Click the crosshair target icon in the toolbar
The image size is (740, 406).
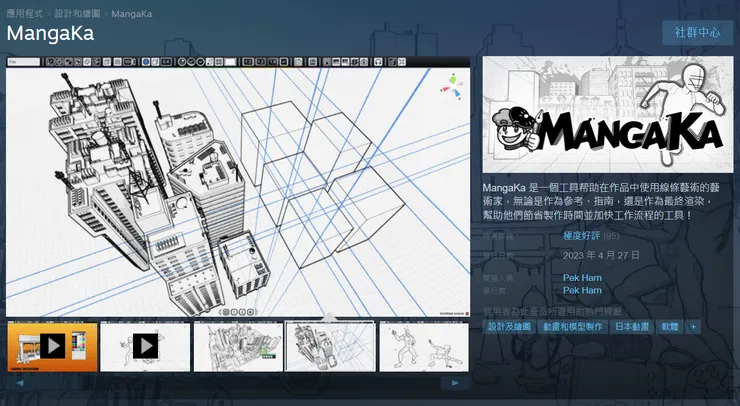59,62
